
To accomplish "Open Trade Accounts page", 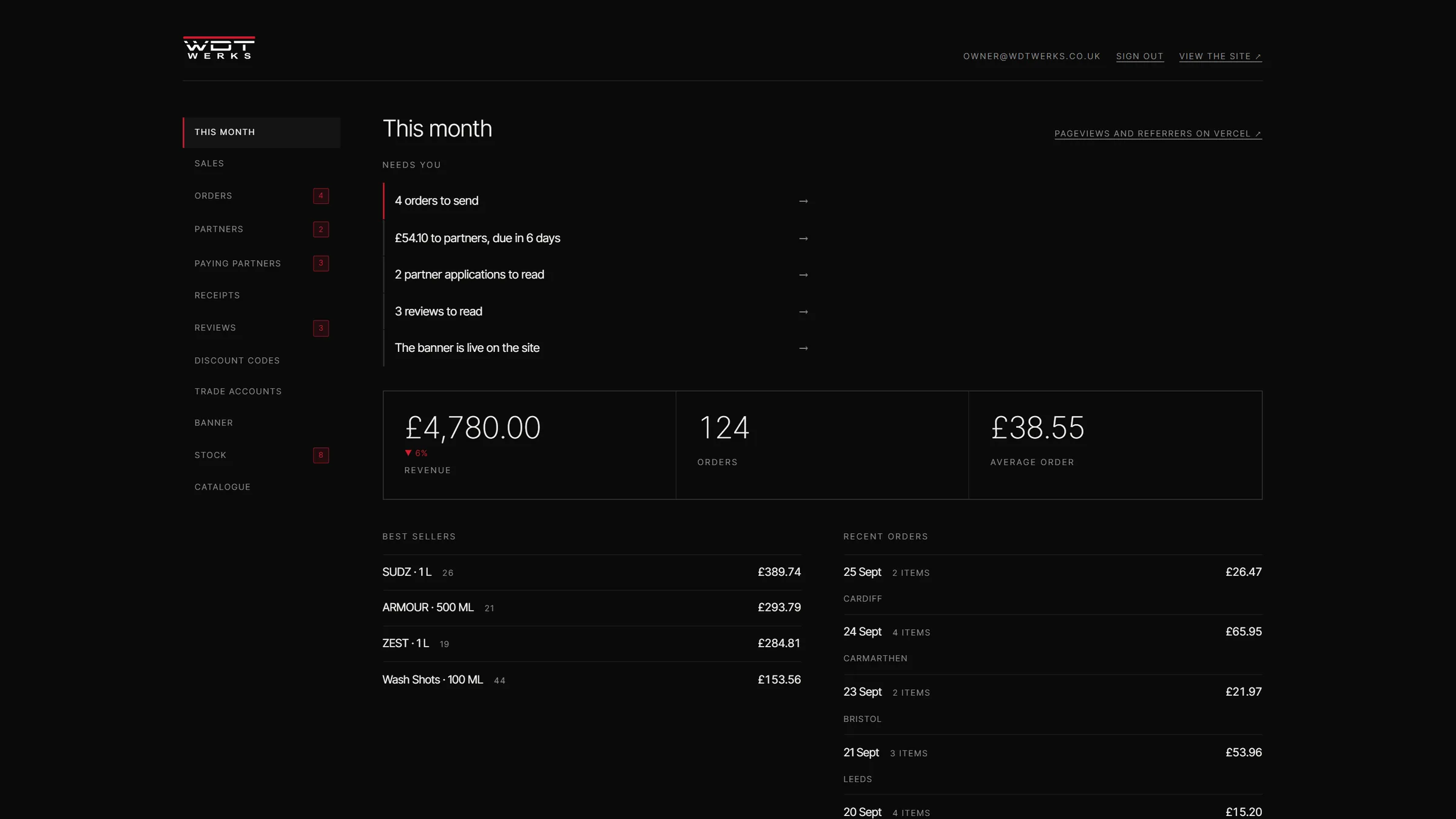I will [261, 392].
